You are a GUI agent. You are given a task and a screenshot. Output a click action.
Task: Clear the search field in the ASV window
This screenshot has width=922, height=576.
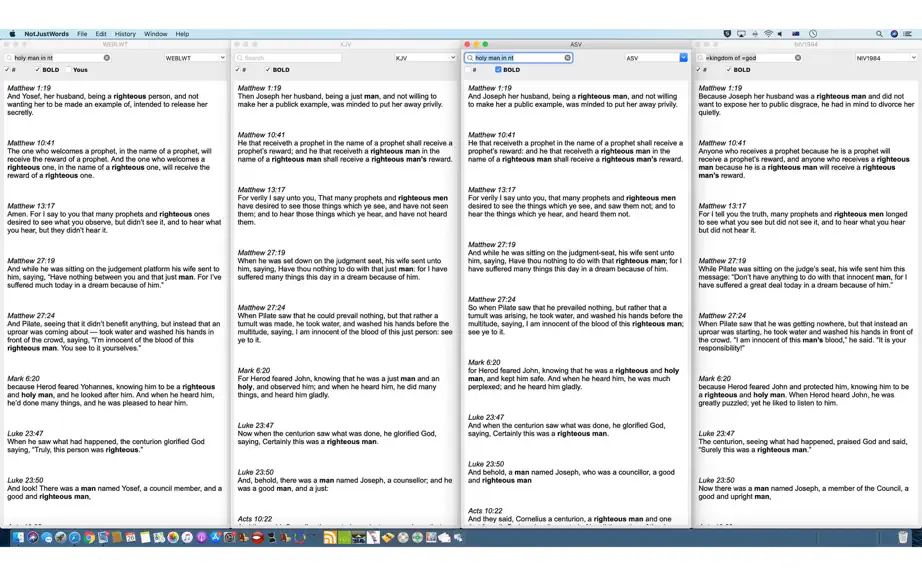pos(567,58)
